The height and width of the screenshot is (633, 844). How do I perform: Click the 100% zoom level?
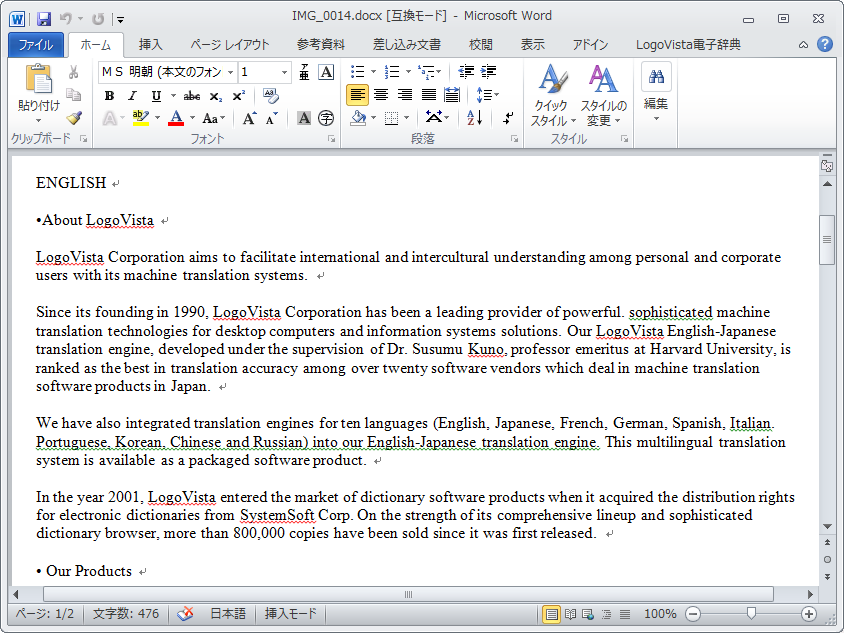pos(660,614)
